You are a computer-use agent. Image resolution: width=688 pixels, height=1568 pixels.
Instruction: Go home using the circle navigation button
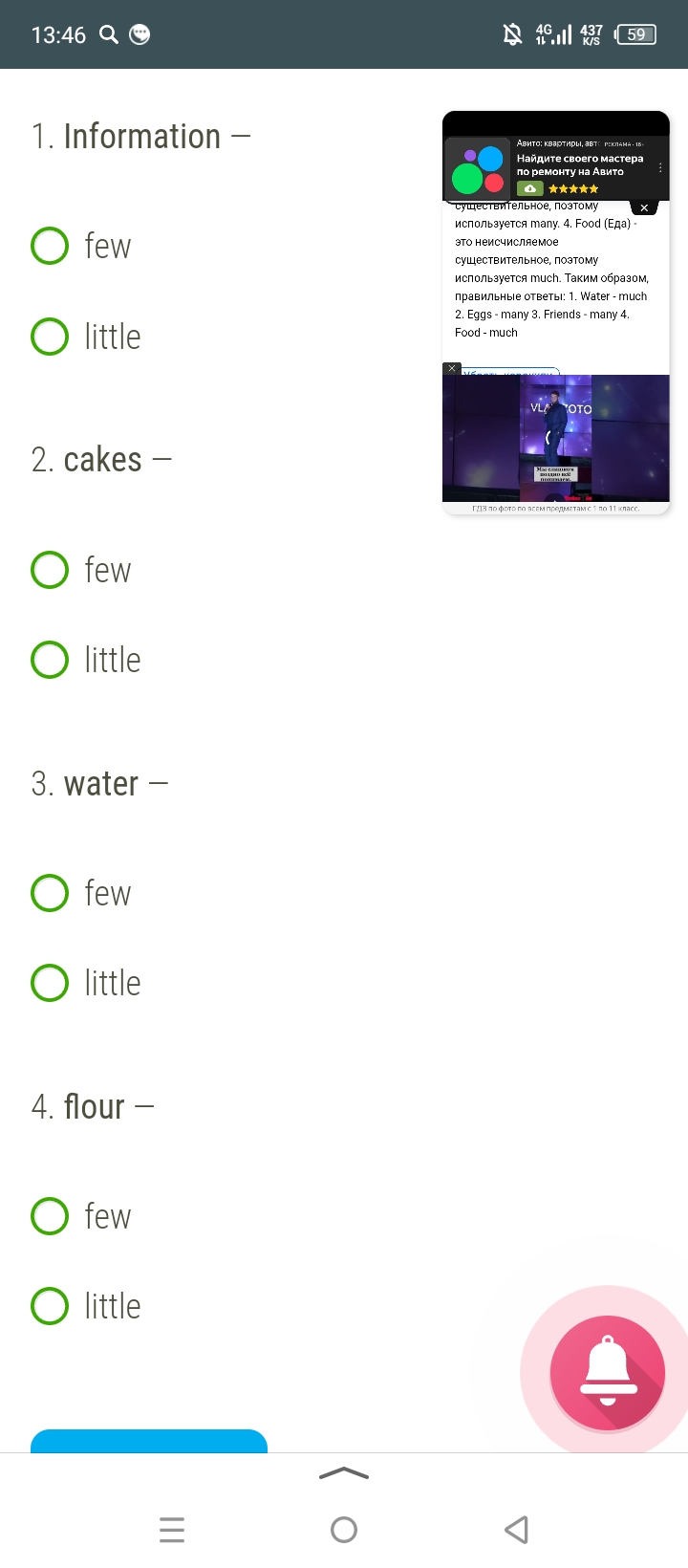[x=344, y=1530]
